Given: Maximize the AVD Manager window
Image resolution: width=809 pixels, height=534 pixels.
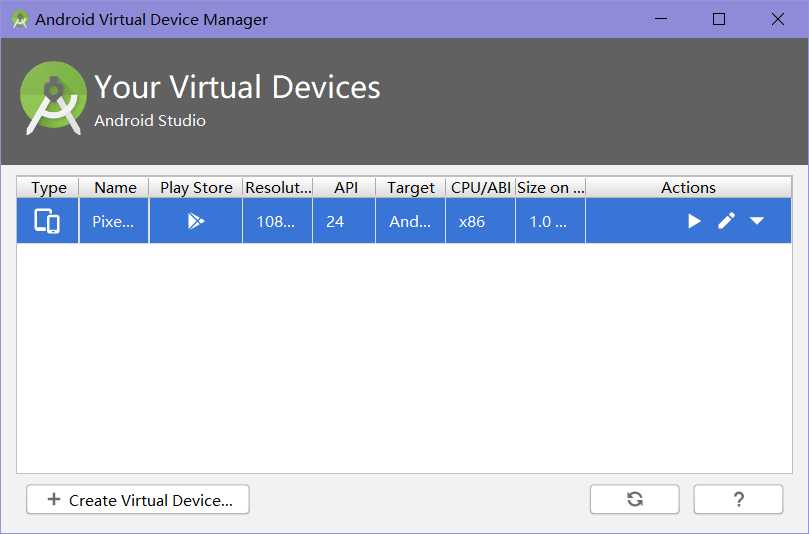Looking at the screenshot, I should point(719,19).
